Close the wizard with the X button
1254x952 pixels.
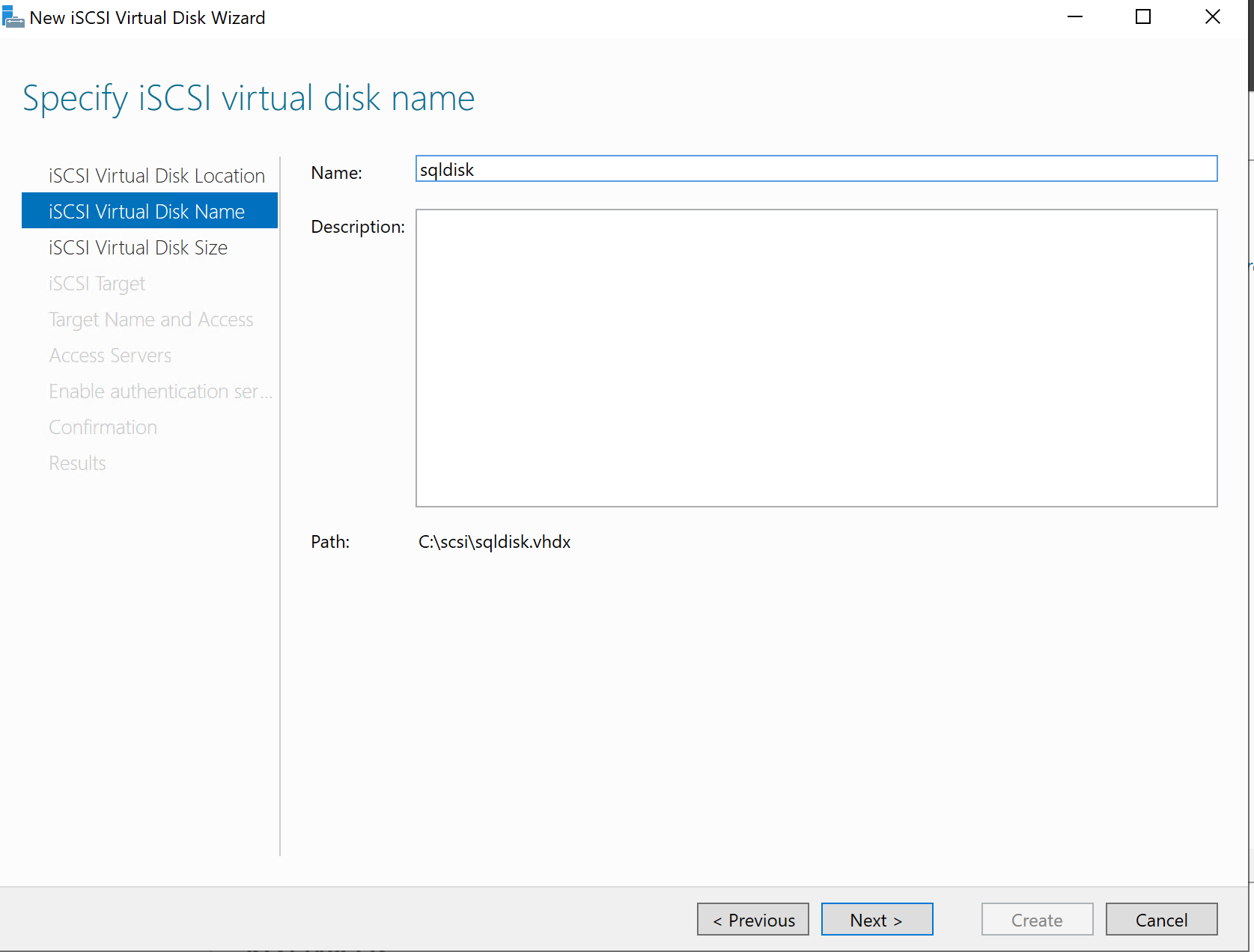click(1212, 17)
